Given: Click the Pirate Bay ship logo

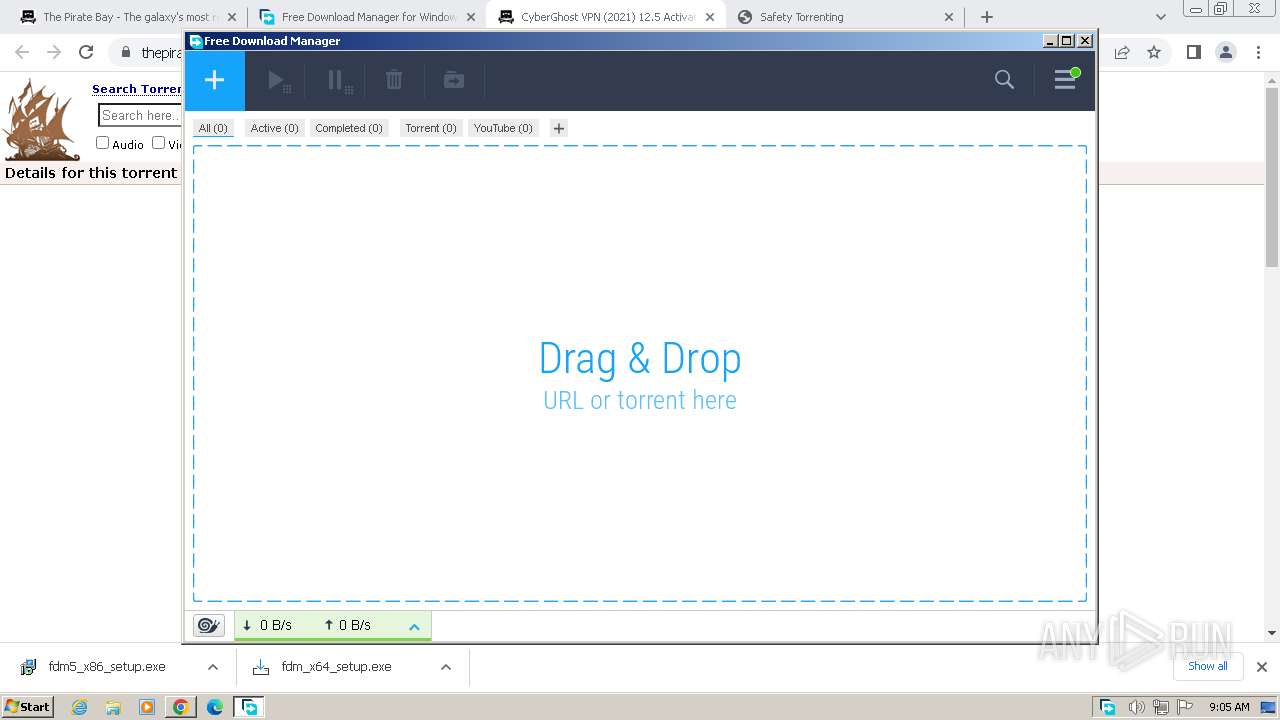Looking at the screenshot, I should tap(41, 120).
